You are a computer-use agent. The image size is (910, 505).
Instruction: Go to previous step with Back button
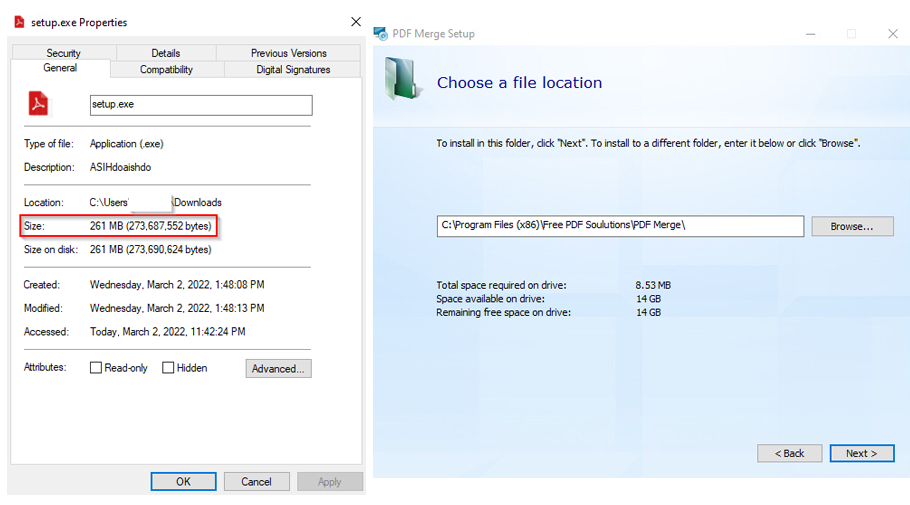(790, 453)
